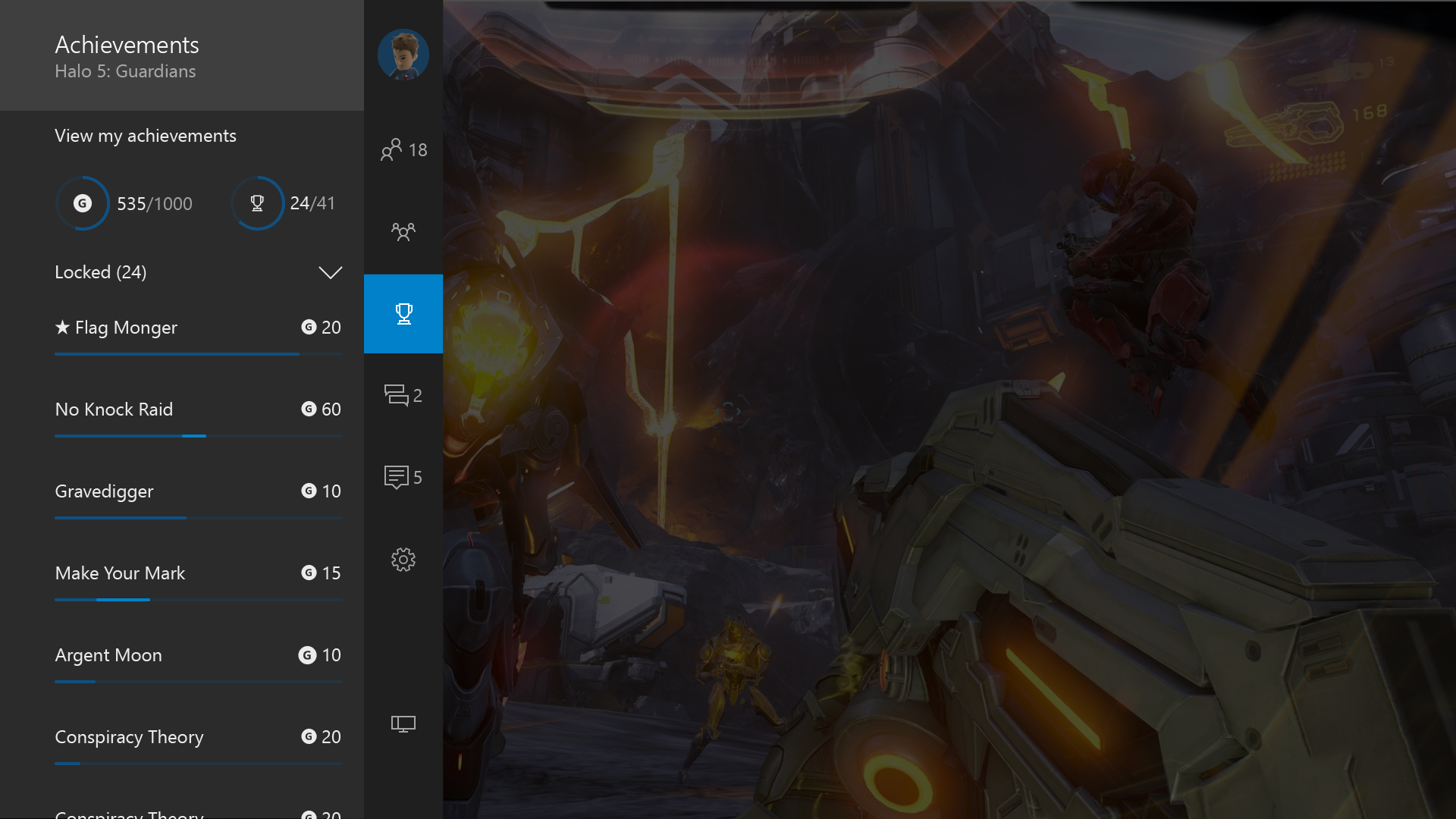Click the 535/1000 Gamerscore ring
This screenshot has height=819, width=1456.
(x=83, y=203)
